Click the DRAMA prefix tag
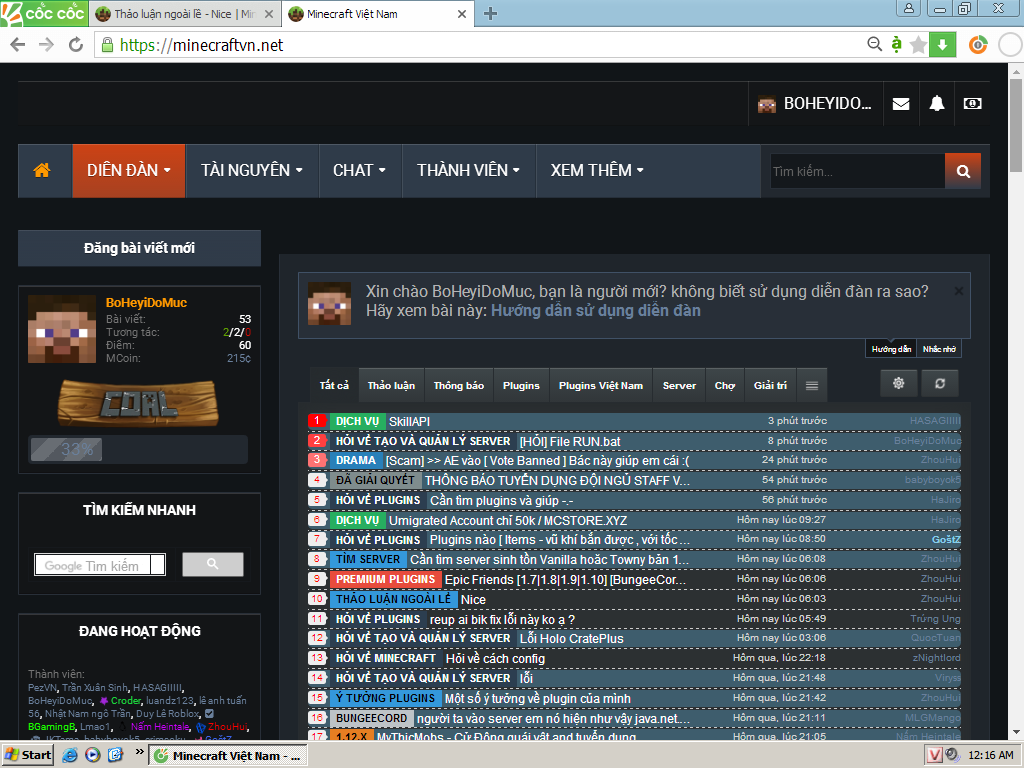The width and height of the screenshot is (1024, 768). tap(356, 460)
